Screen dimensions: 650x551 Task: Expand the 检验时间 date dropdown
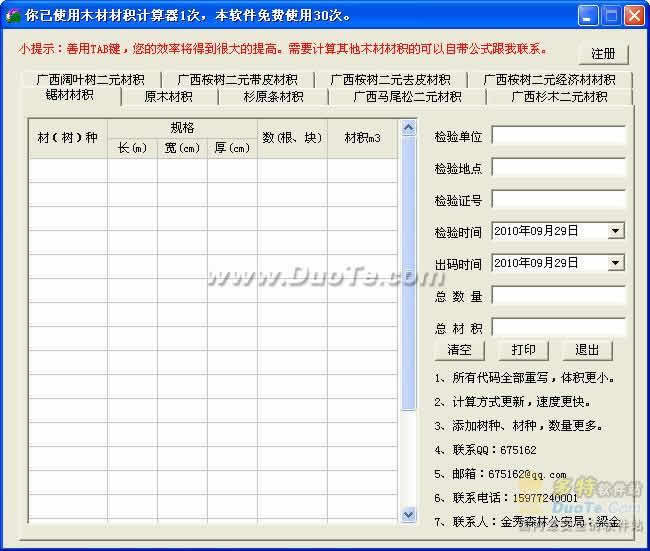[x=616, y=231]
